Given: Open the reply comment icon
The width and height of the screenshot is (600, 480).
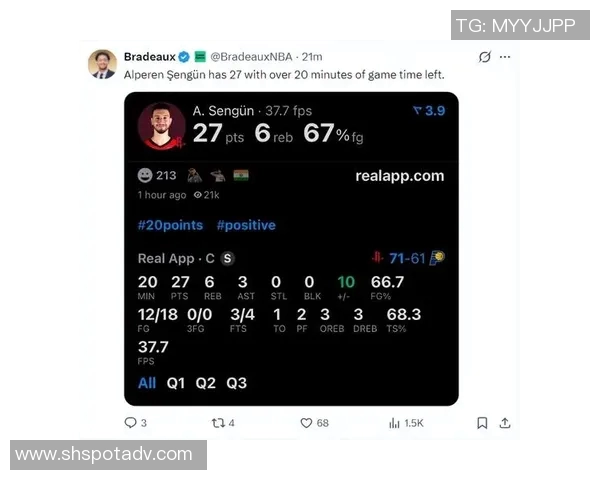Looking at the screenshot, I should tap(130, 423).
